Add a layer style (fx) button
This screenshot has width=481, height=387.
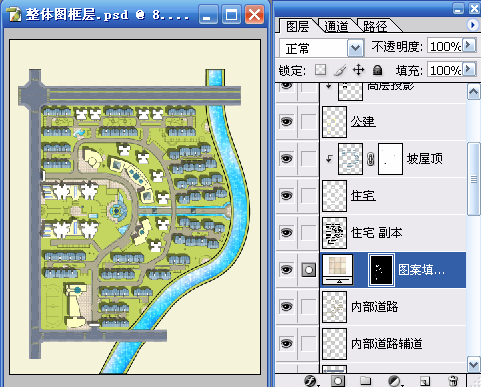pos(311,381)
